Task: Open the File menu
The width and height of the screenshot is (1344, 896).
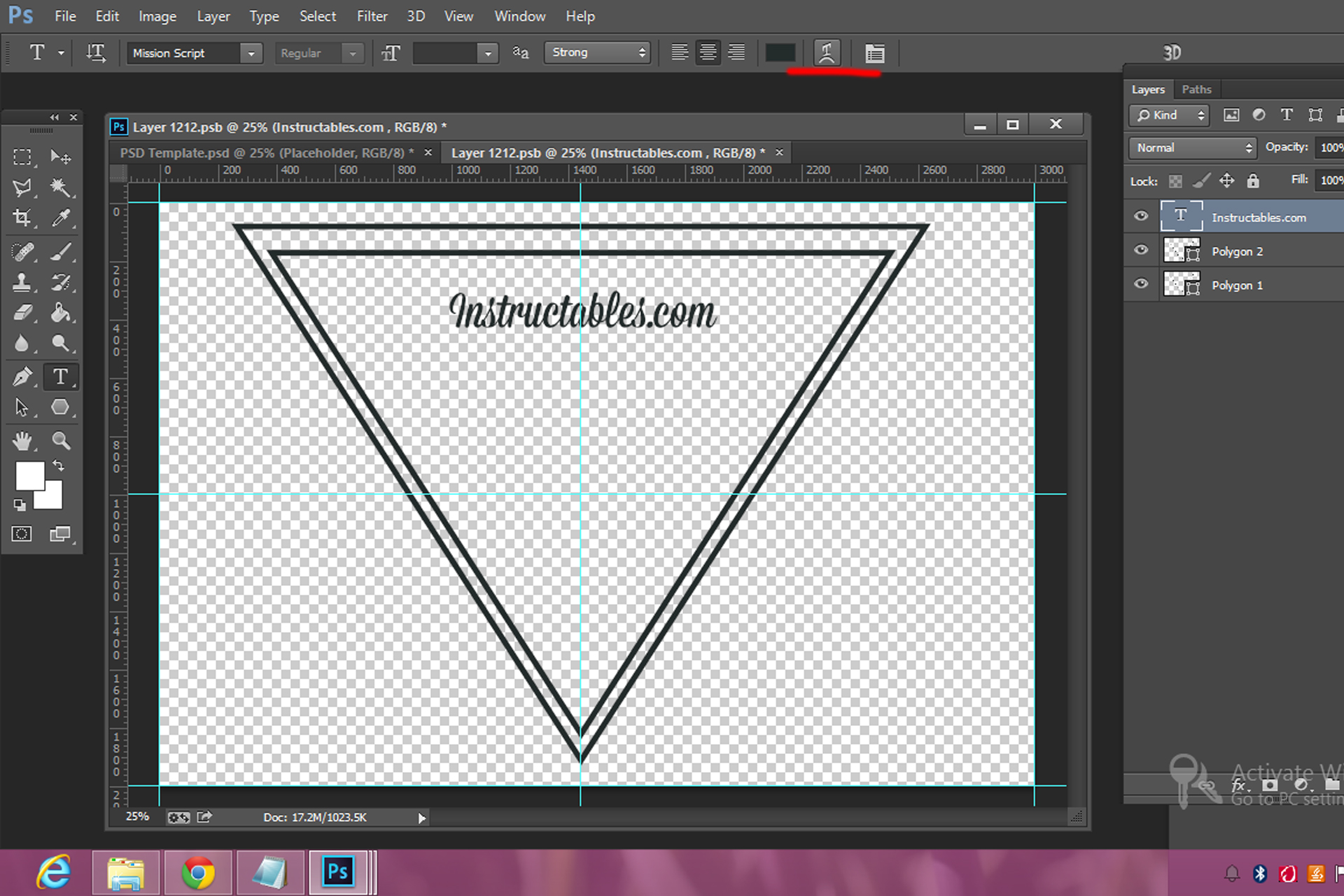Action: click(65, 16)
